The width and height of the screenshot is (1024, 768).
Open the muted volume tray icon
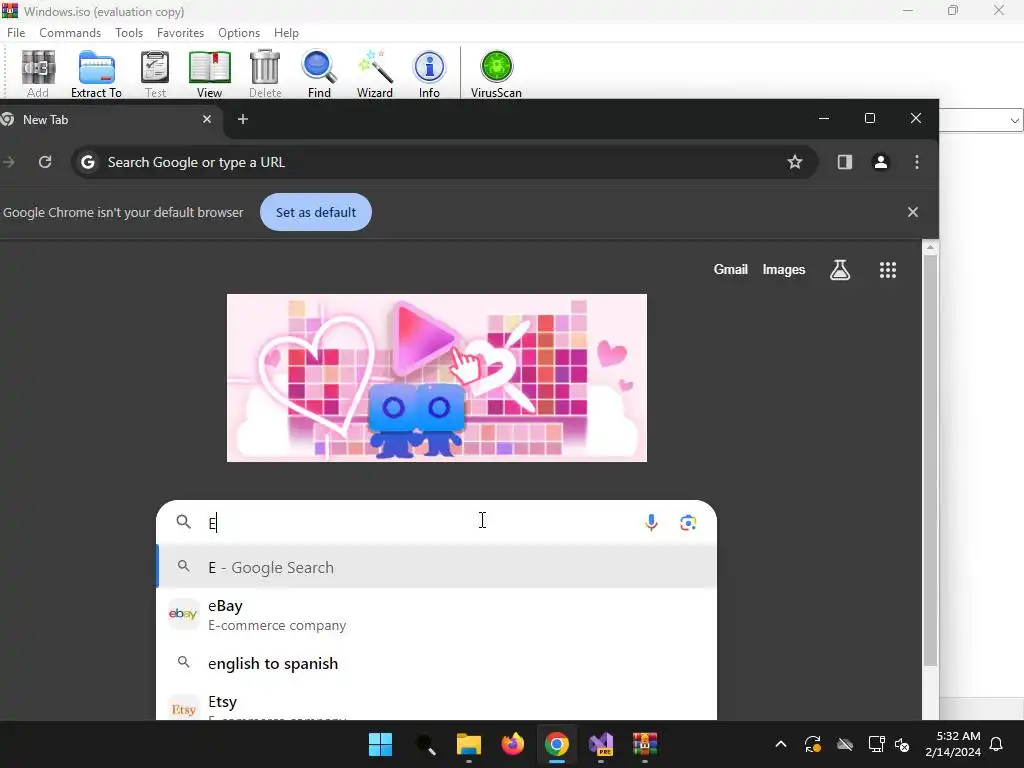(x=902, y=744)
